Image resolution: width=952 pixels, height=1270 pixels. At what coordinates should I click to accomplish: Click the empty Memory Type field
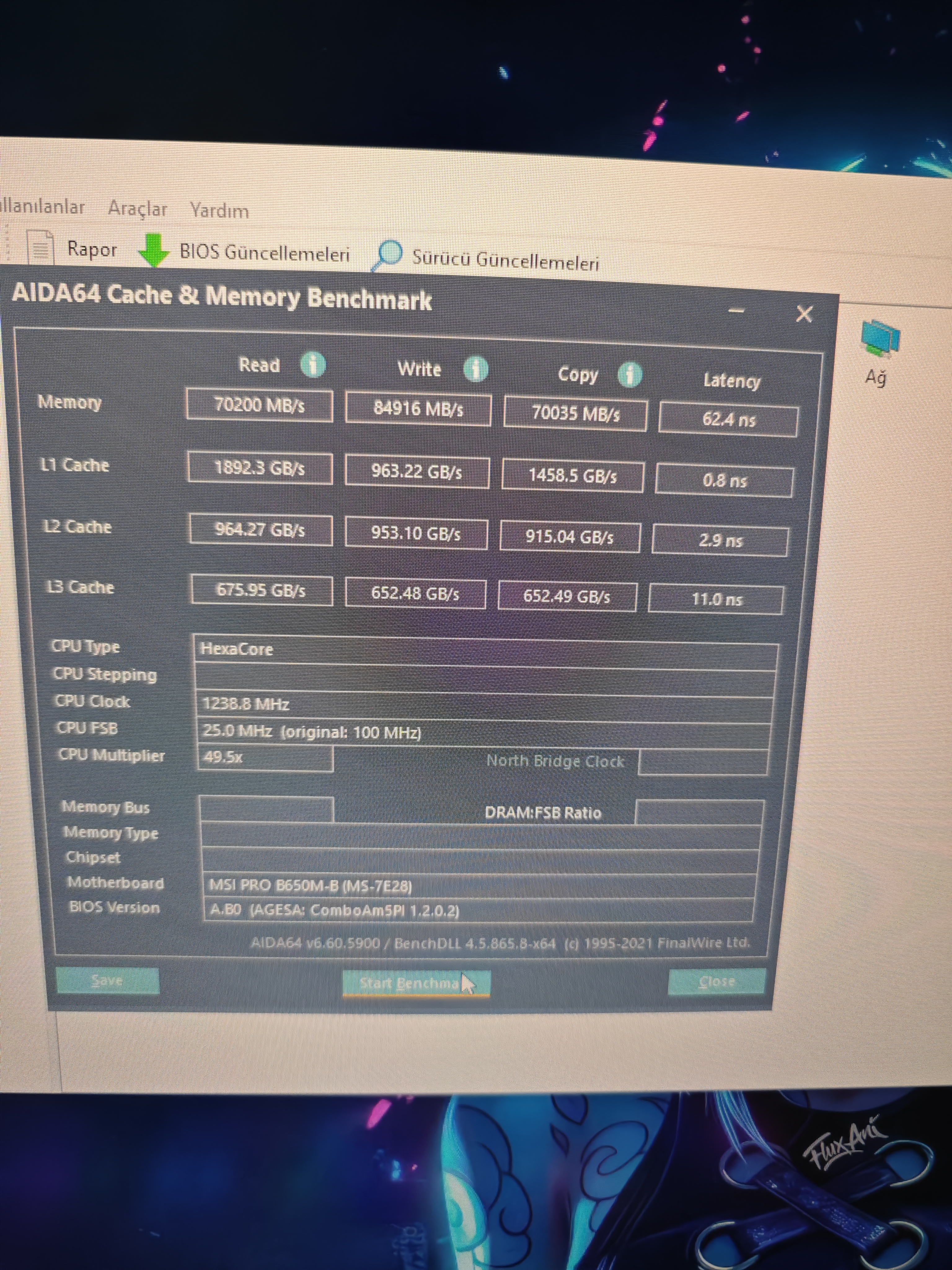(481, 836)
